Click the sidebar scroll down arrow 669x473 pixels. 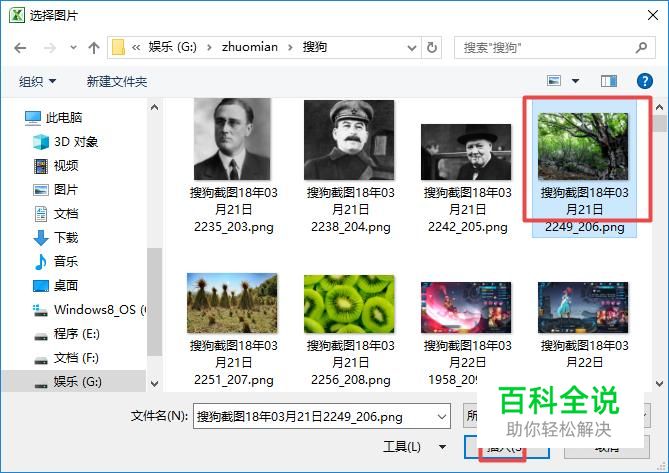[154, 383]
